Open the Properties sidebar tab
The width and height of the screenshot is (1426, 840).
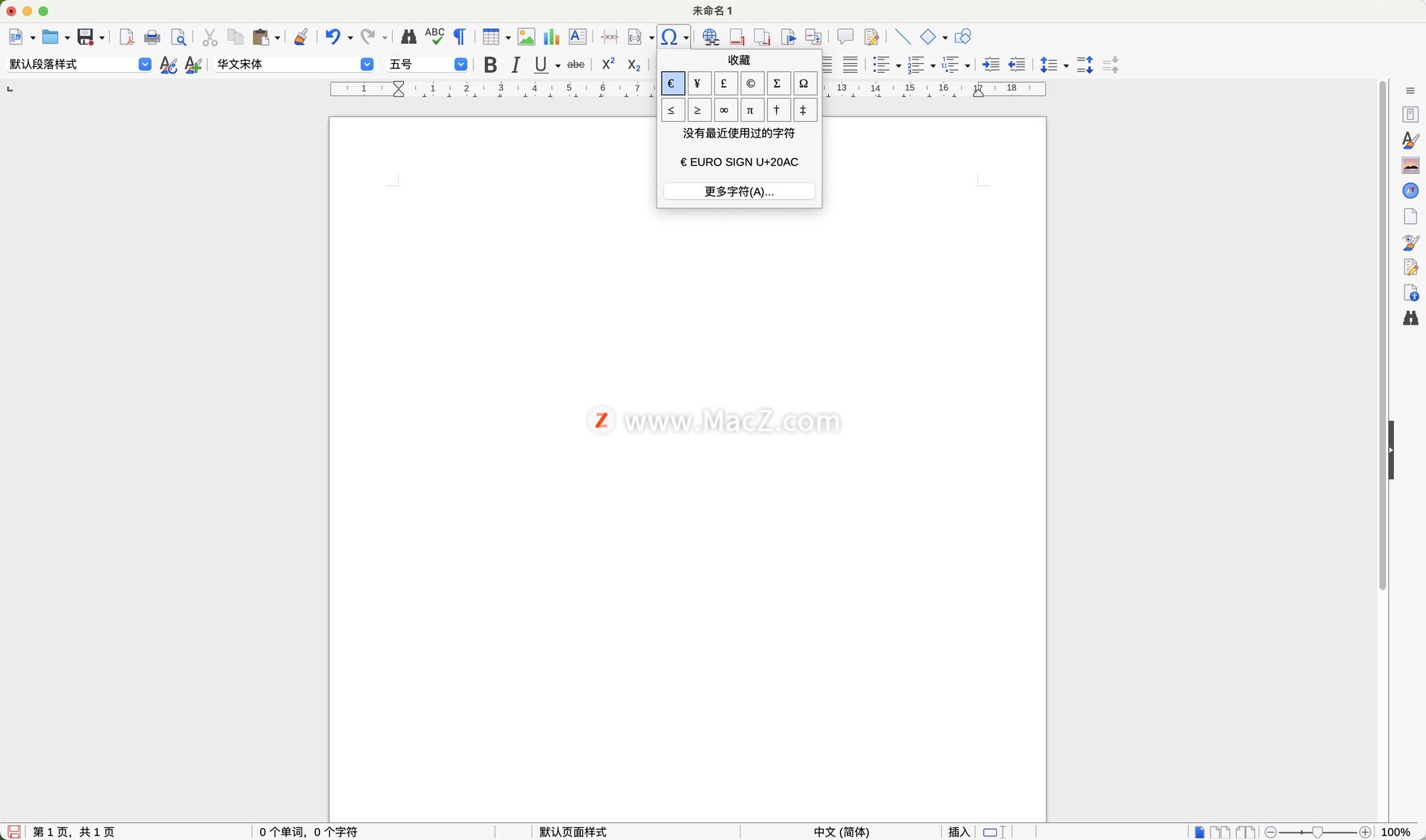coord(1410,114)
